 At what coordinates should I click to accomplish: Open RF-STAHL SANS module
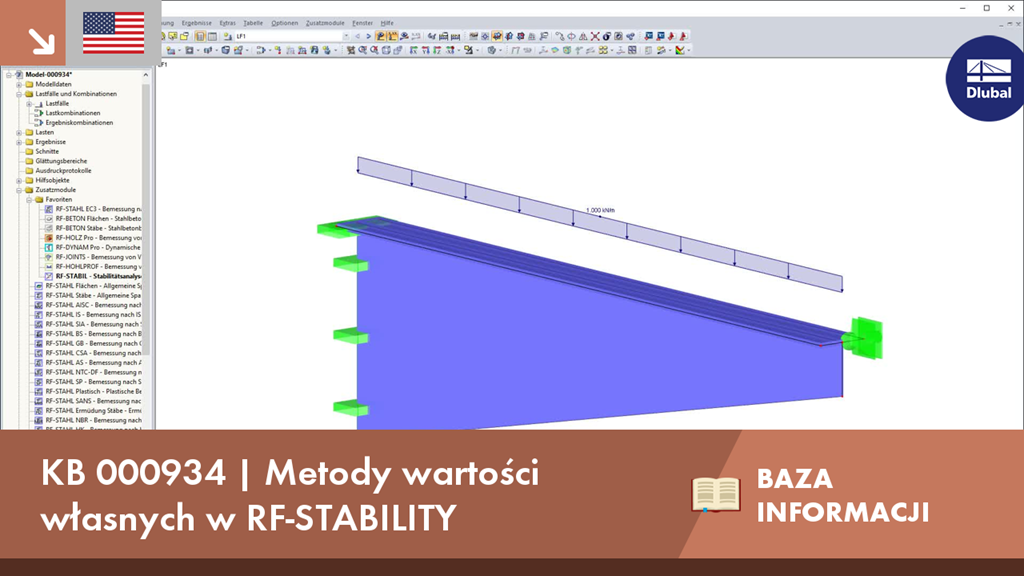(93, 401)
